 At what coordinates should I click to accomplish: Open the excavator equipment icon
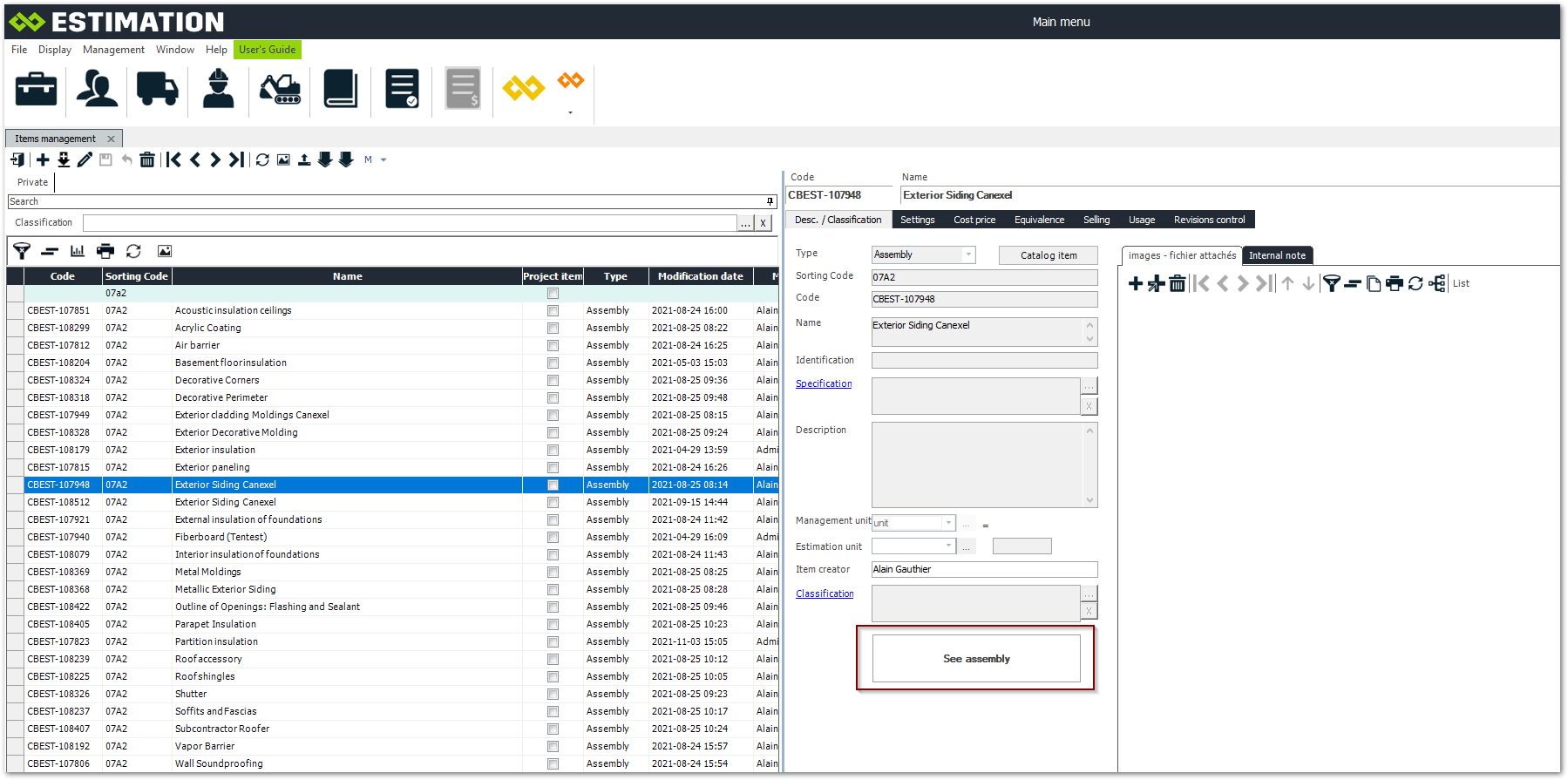coord(280,89)
